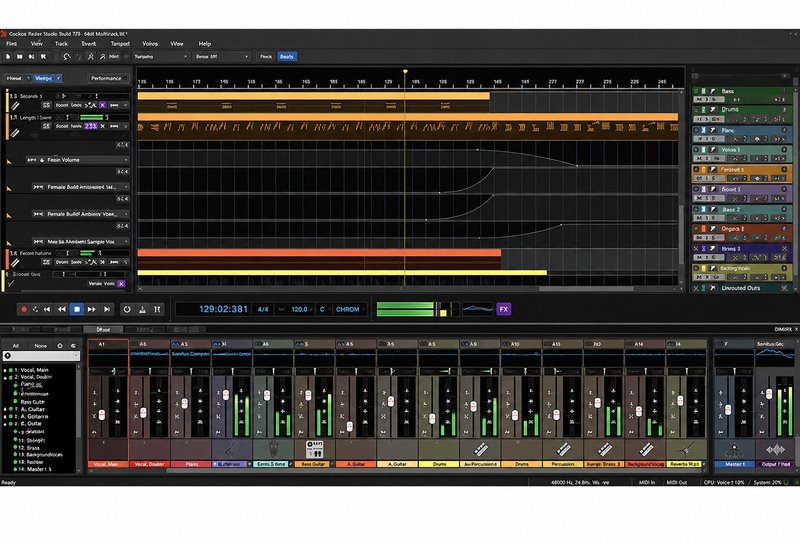Open the Fesin Volume envelope dropdown
This screenshot has width=800, height=542.
click(126, 160)
